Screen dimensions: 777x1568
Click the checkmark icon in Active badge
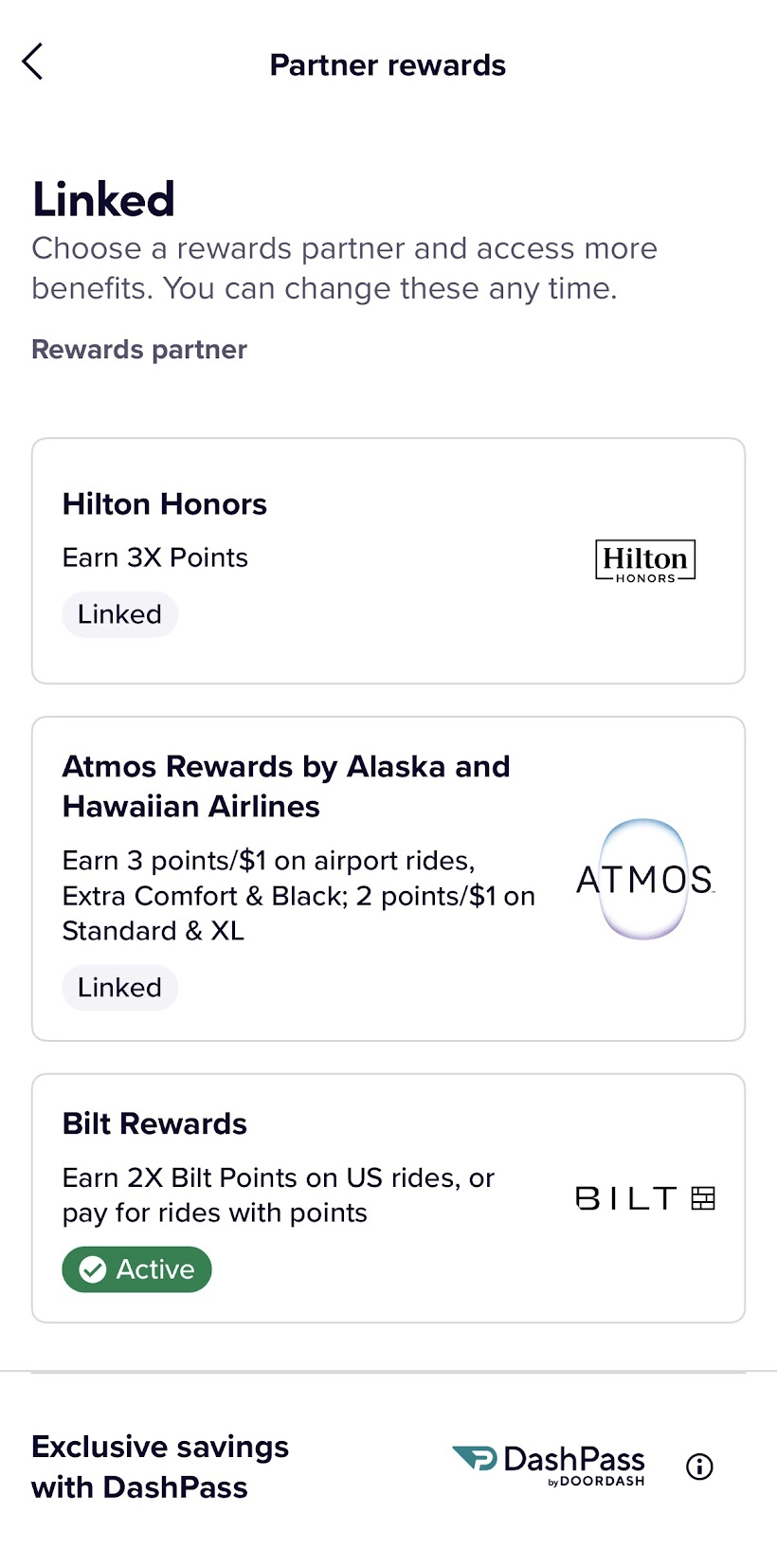pos(93,1269)
